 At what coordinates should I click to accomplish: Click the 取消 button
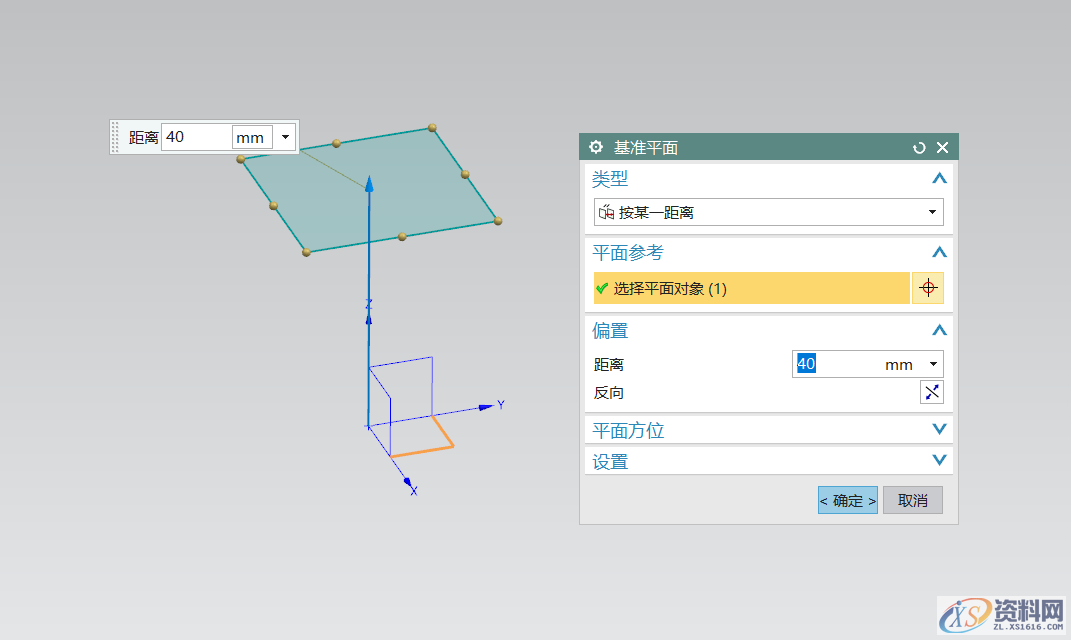pos(911,499)
